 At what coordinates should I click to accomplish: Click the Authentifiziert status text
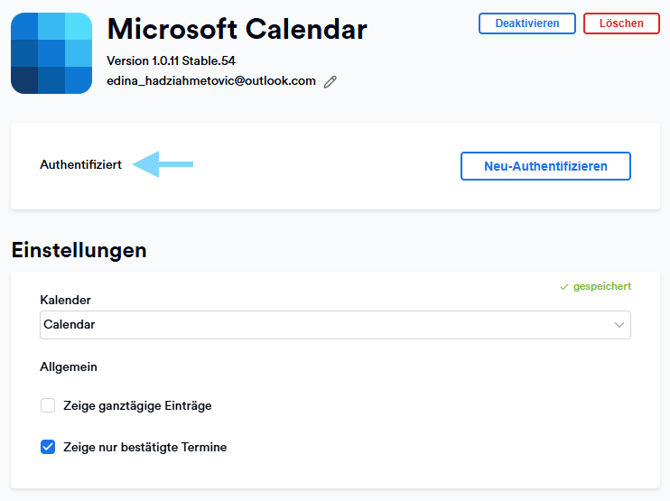(81, 165)
